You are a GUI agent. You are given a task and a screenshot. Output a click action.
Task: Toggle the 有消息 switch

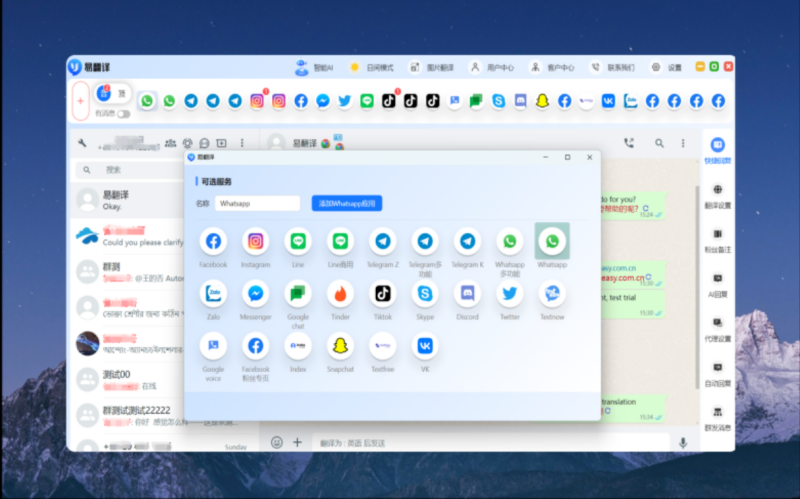(124, 114)
